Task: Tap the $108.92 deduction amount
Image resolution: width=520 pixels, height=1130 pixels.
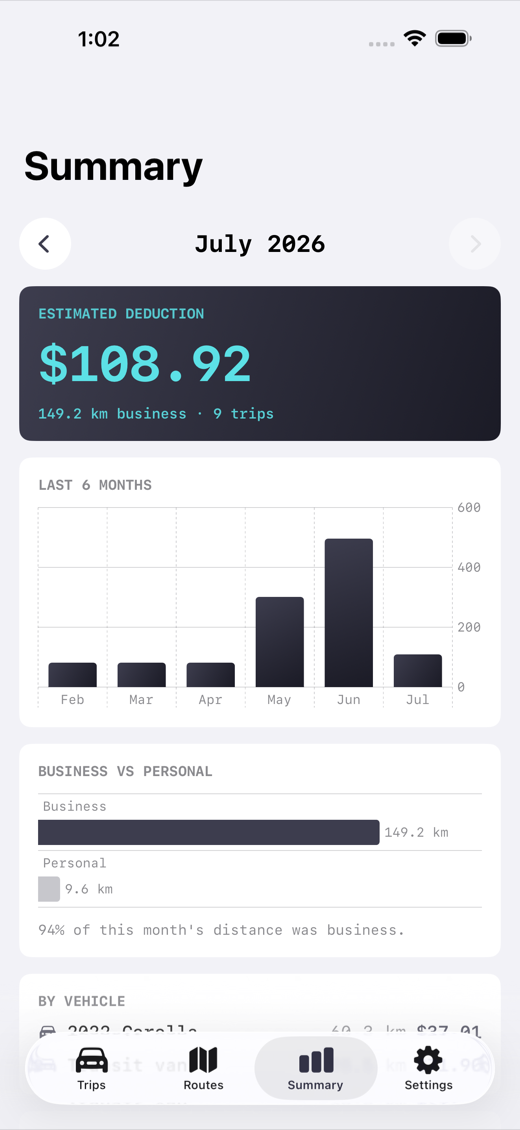Action: 145,364
